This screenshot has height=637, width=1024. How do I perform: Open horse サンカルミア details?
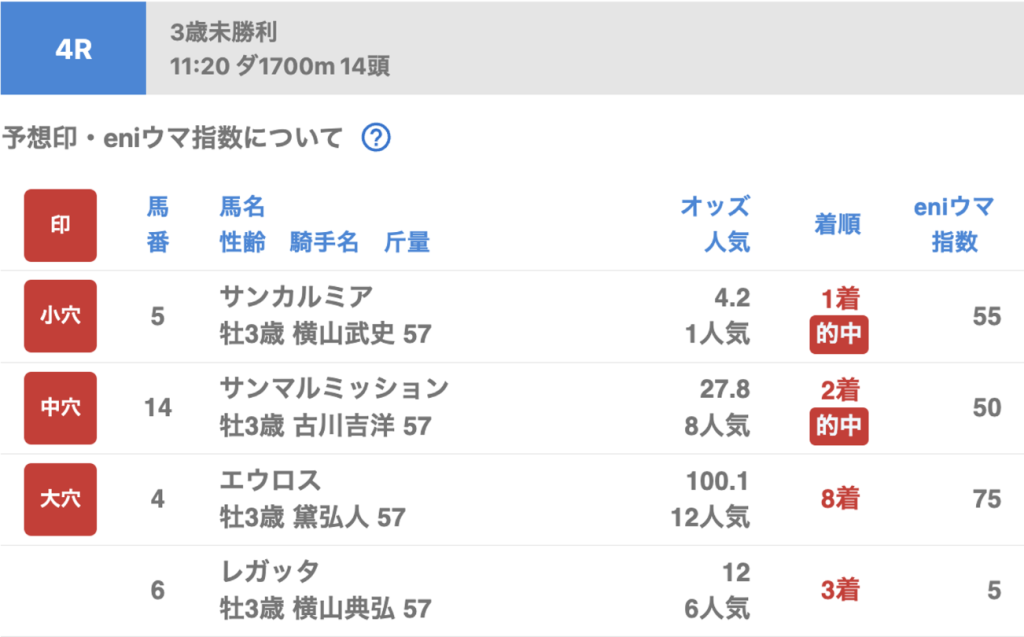[x=296, y=296]
